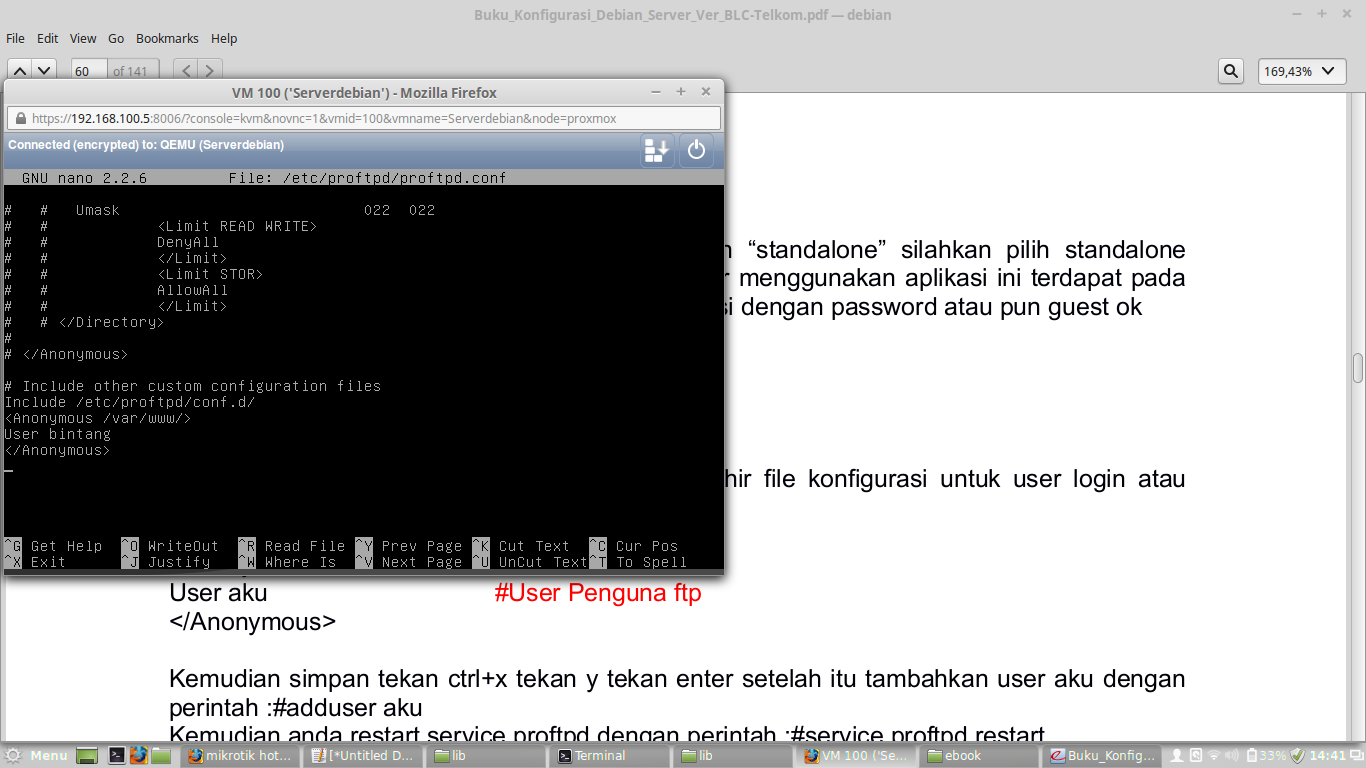Image resolution: width=1366 pixels, height=768 pixels.
Task: Click the PDF viewer vertical scrollbar handle
Action: 1358,368
